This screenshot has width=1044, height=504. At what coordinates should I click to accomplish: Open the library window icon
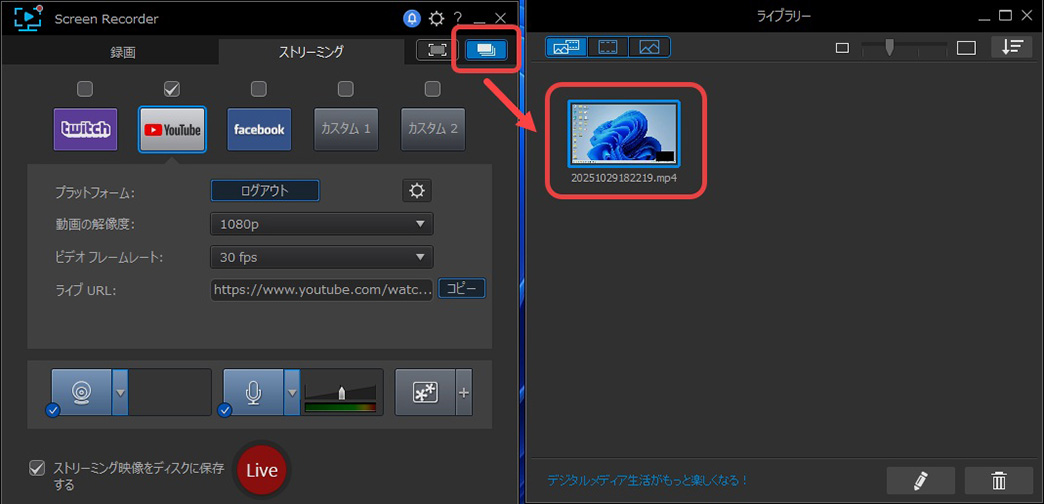tap(487, 50)
